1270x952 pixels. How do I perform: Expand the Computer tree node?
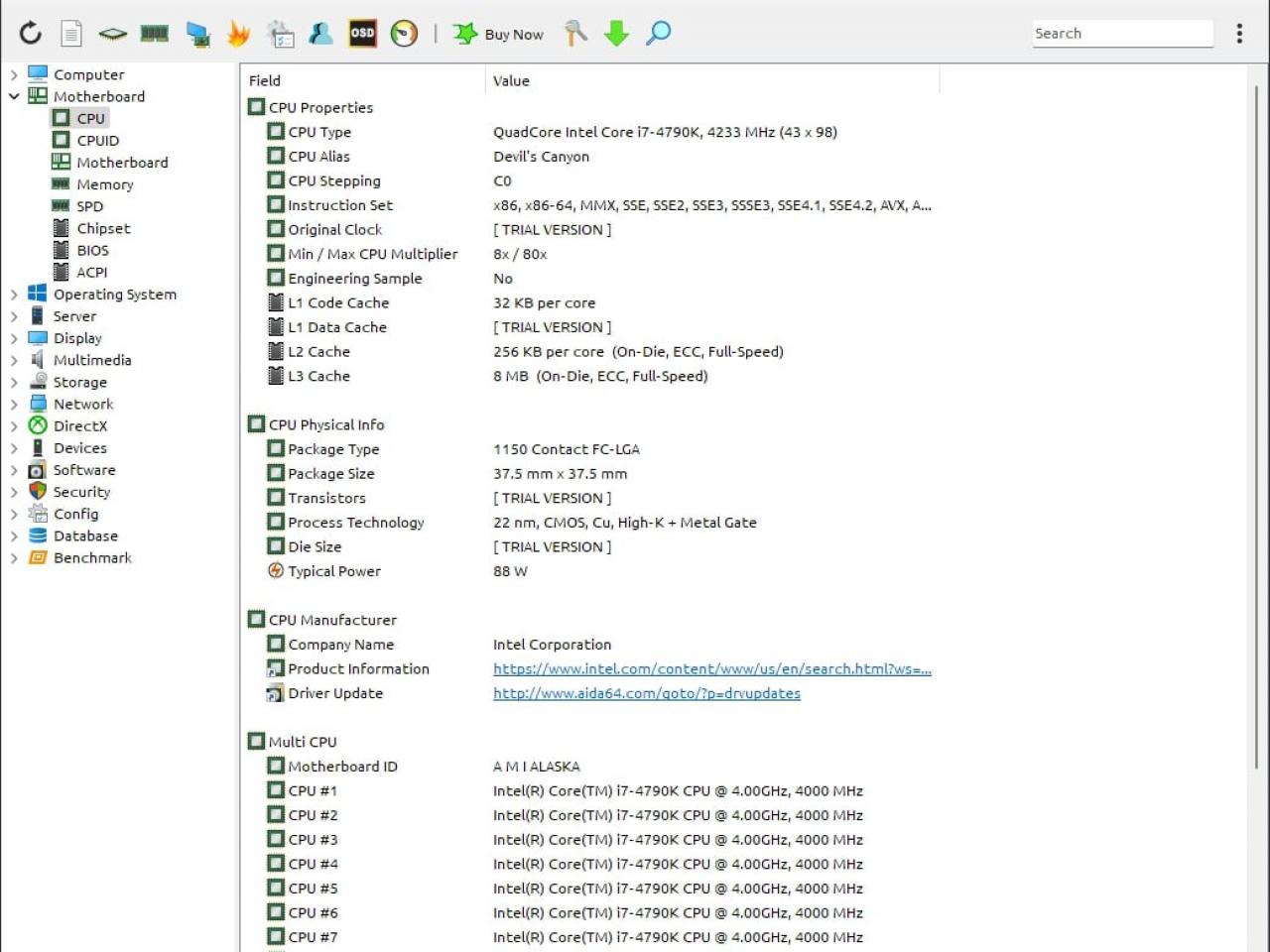(x=14, y=74)
